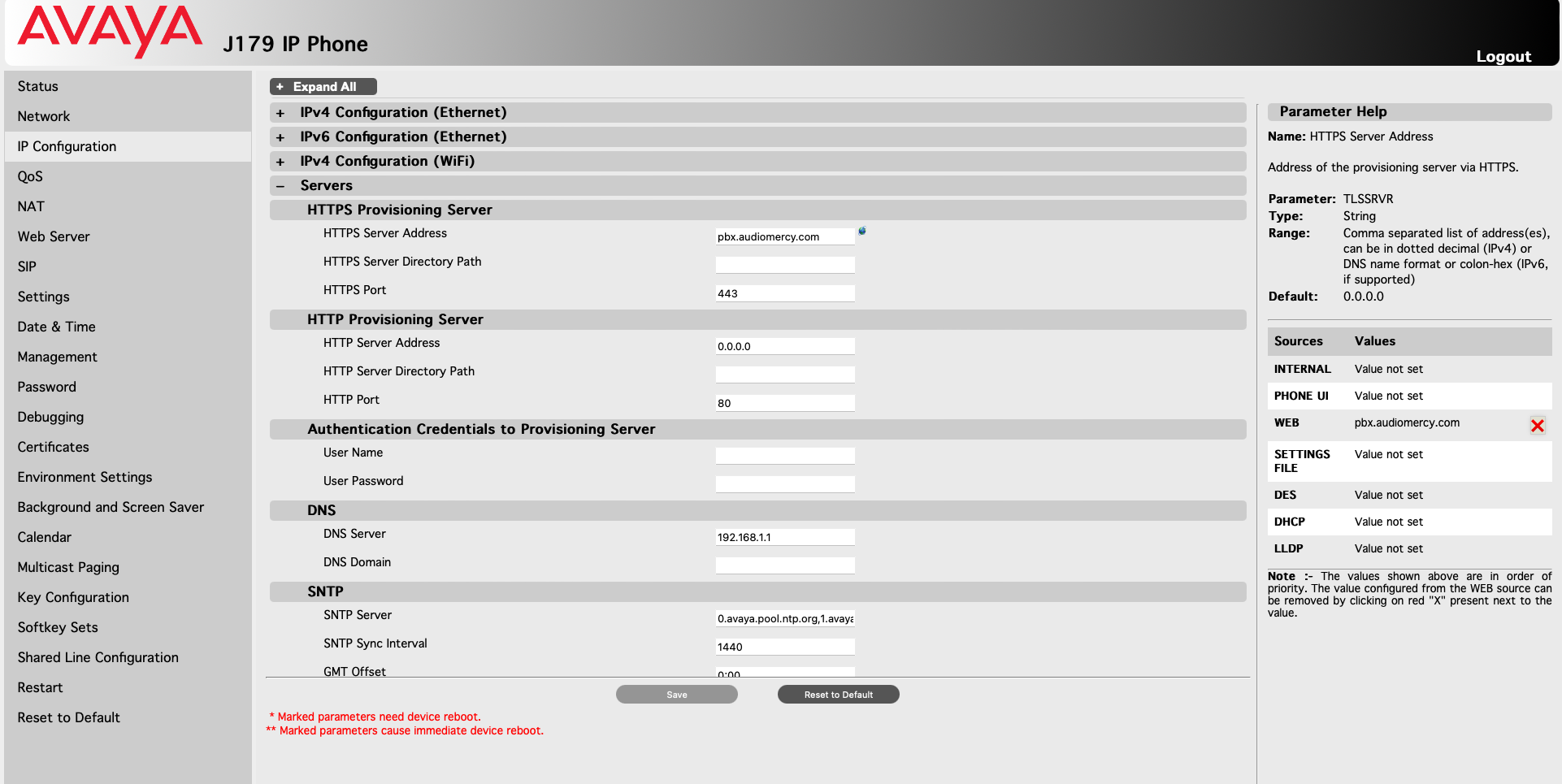This screenshot has width=1562, height=784.
Task: Click the User Name field
Action: (785, 456)
